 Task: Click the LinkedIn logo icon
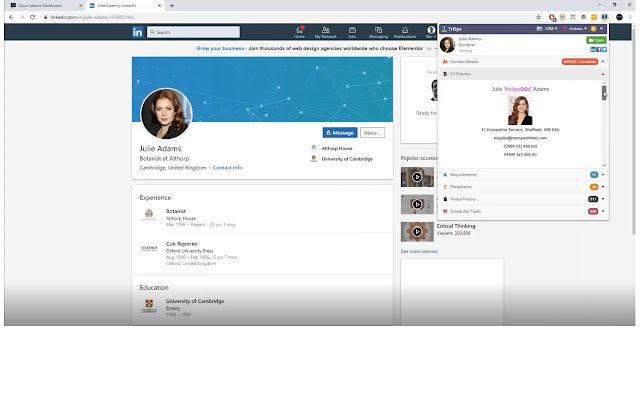138,32
